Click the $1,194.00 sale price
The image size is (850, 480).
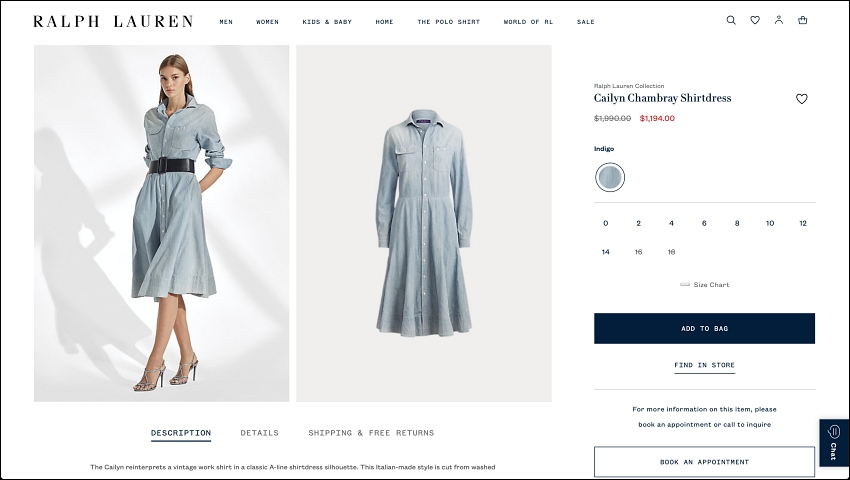[x=657, y=118]
